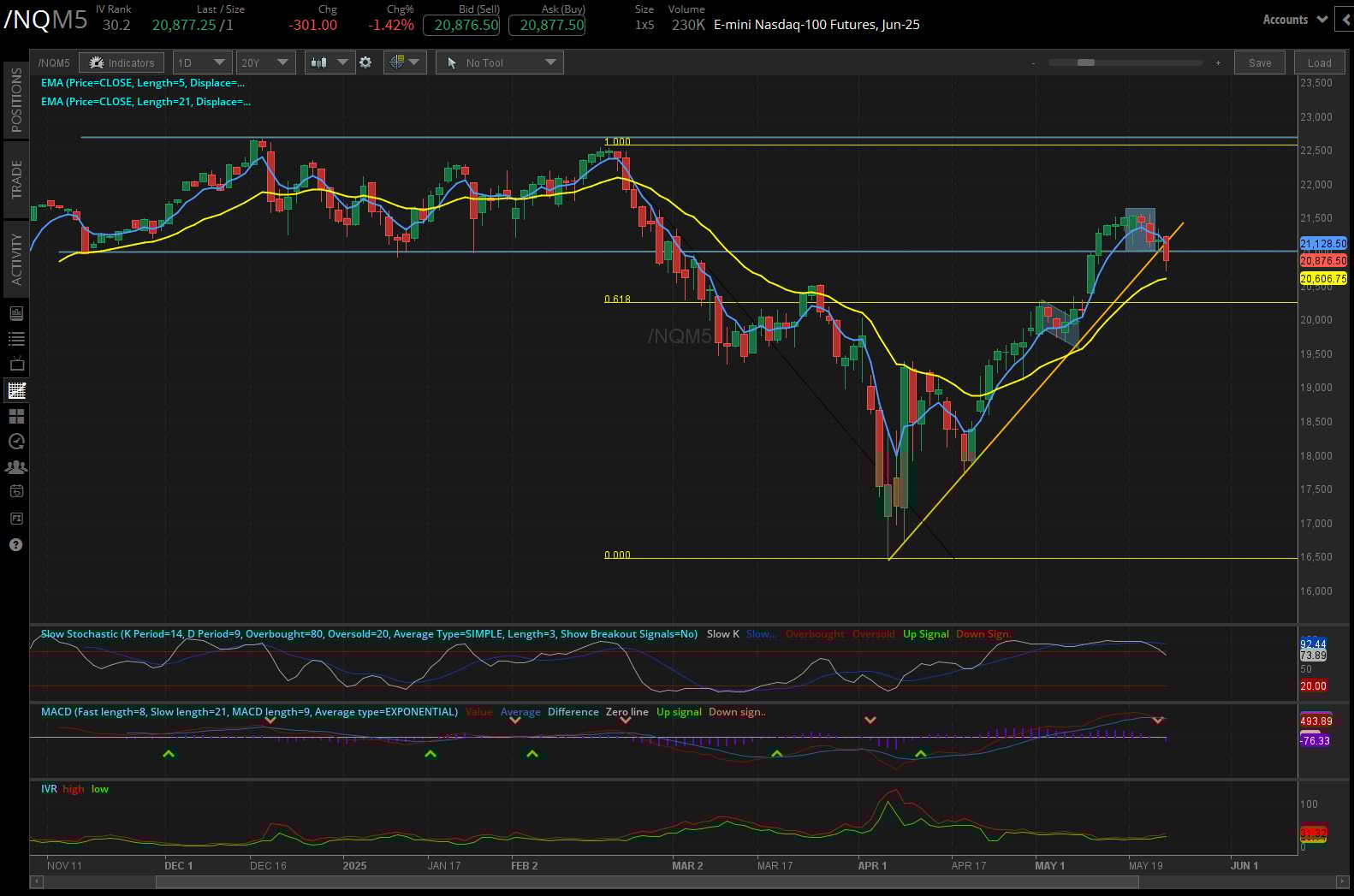Select the MACD study label
This screenshot has width=1354, height=896.
point(249,712)
